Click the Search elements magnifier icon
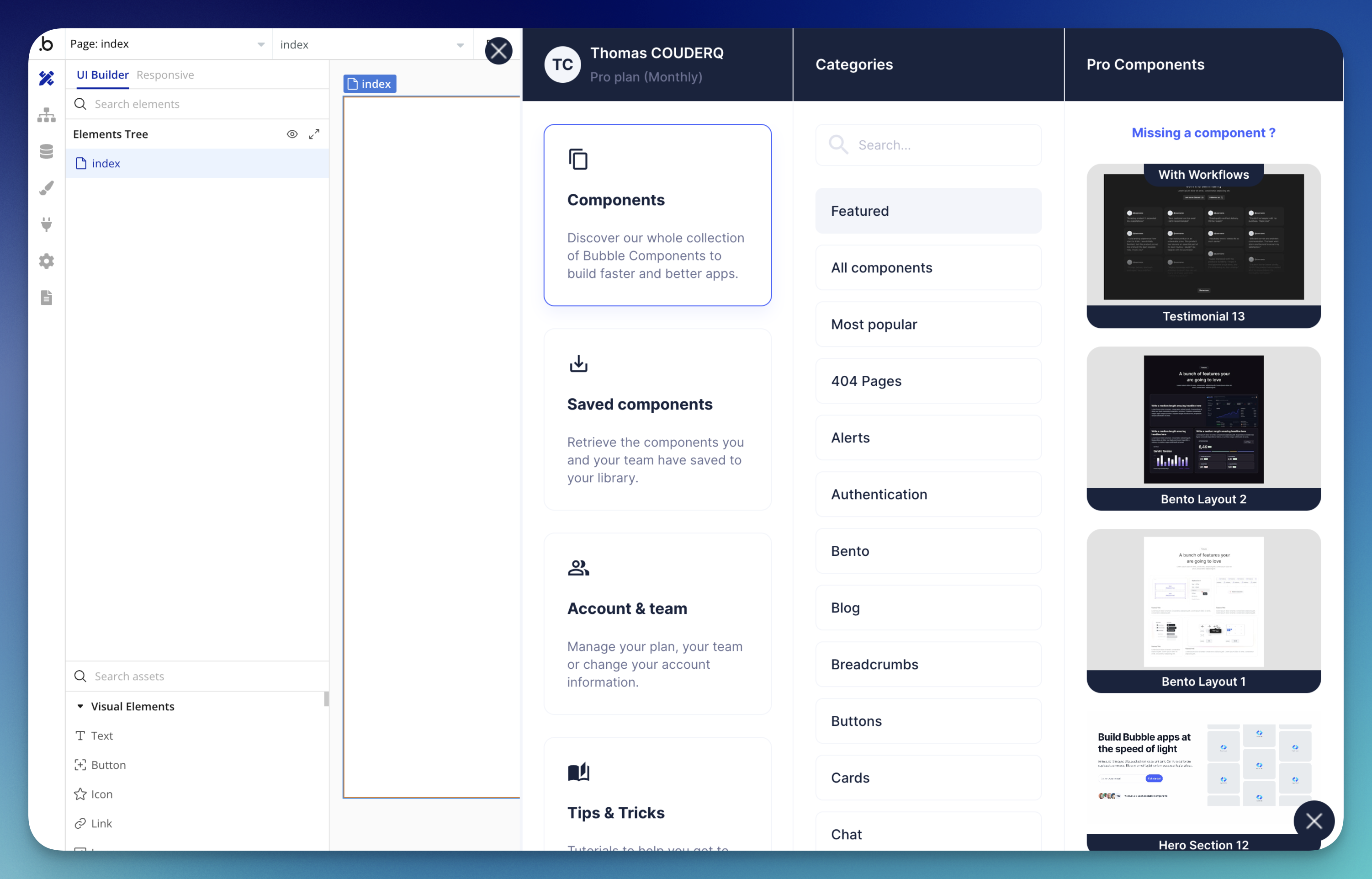Viewport: 1372px width, 879px height. [x=80, y=104]
